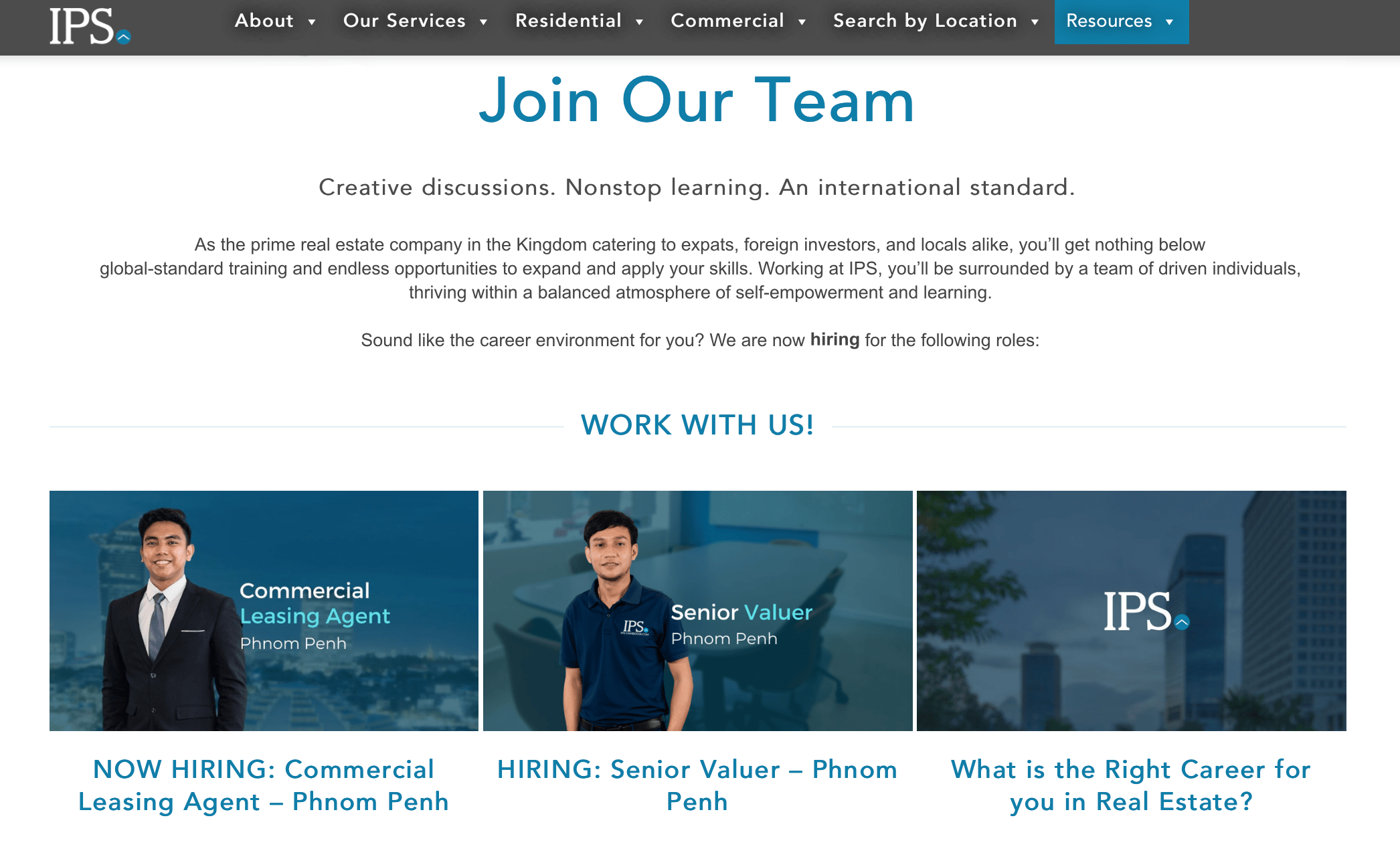Expand the Commercial dropdown arrow
This screenshot has width=1400, height=865.
(802, 22)
